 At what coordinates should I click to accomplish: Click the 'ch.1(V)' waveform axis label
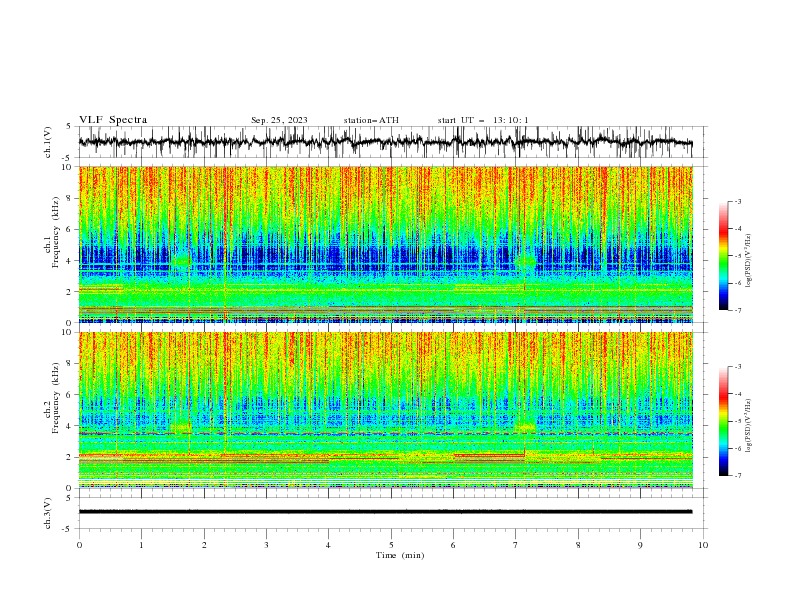(x=48, y=142)
